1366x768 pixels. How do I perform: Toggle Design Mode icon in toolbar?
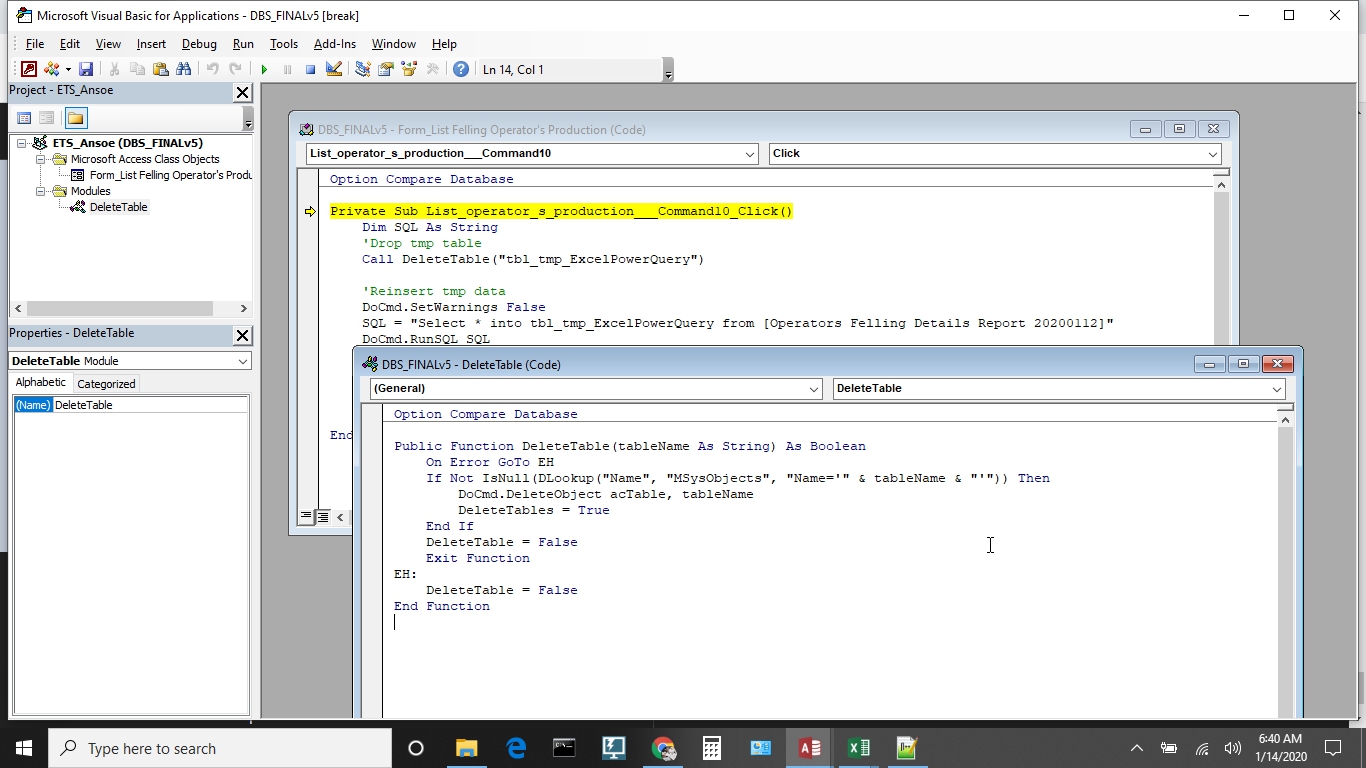(x=334, y=69)
